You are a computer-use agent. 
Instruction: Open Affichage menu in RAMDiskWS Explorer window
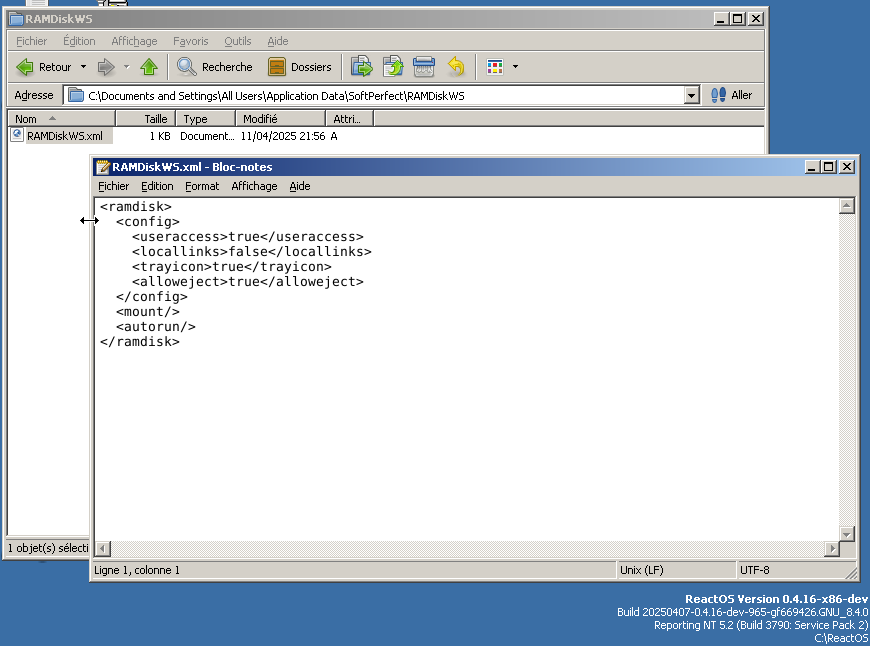point(134,41)
